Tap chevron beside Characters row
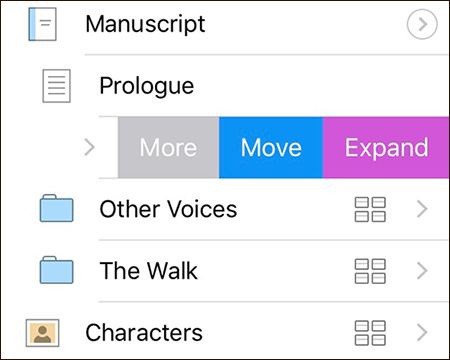The height and width of the screenshot is (360, 450). pos(422,333)
